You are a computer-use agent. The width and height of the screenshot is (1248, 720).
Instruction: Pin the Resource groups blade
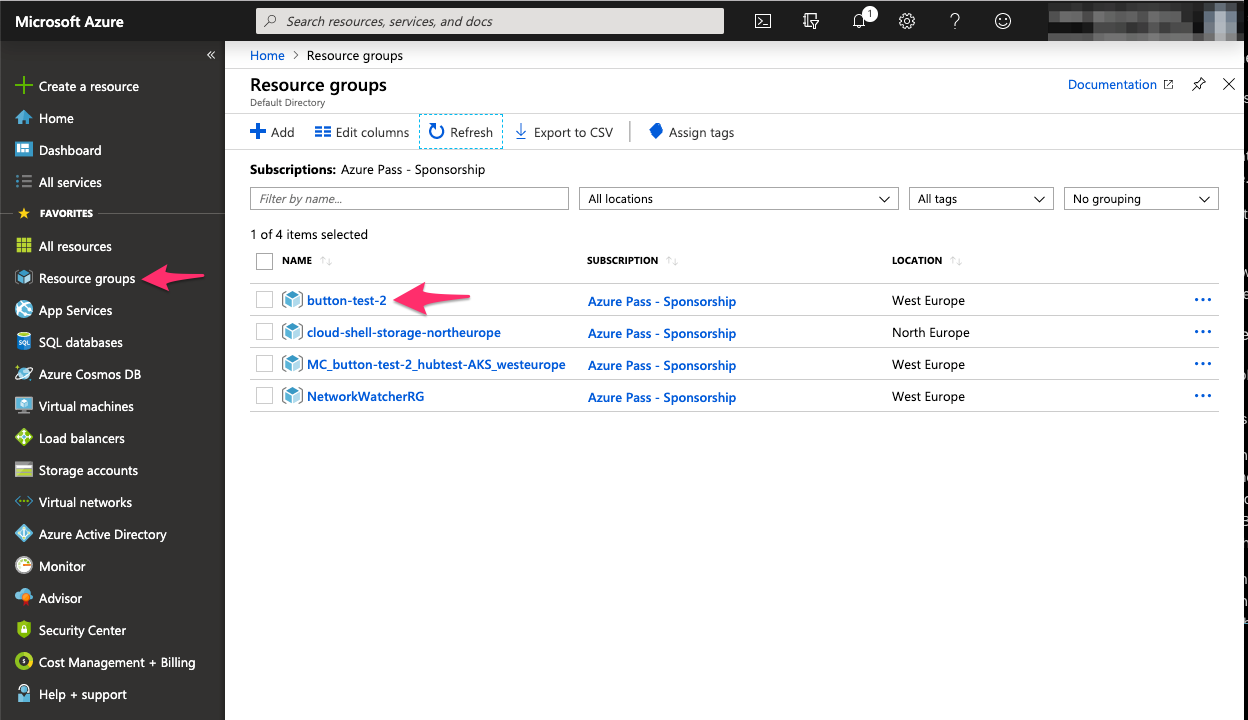(x=1199, y=85)
